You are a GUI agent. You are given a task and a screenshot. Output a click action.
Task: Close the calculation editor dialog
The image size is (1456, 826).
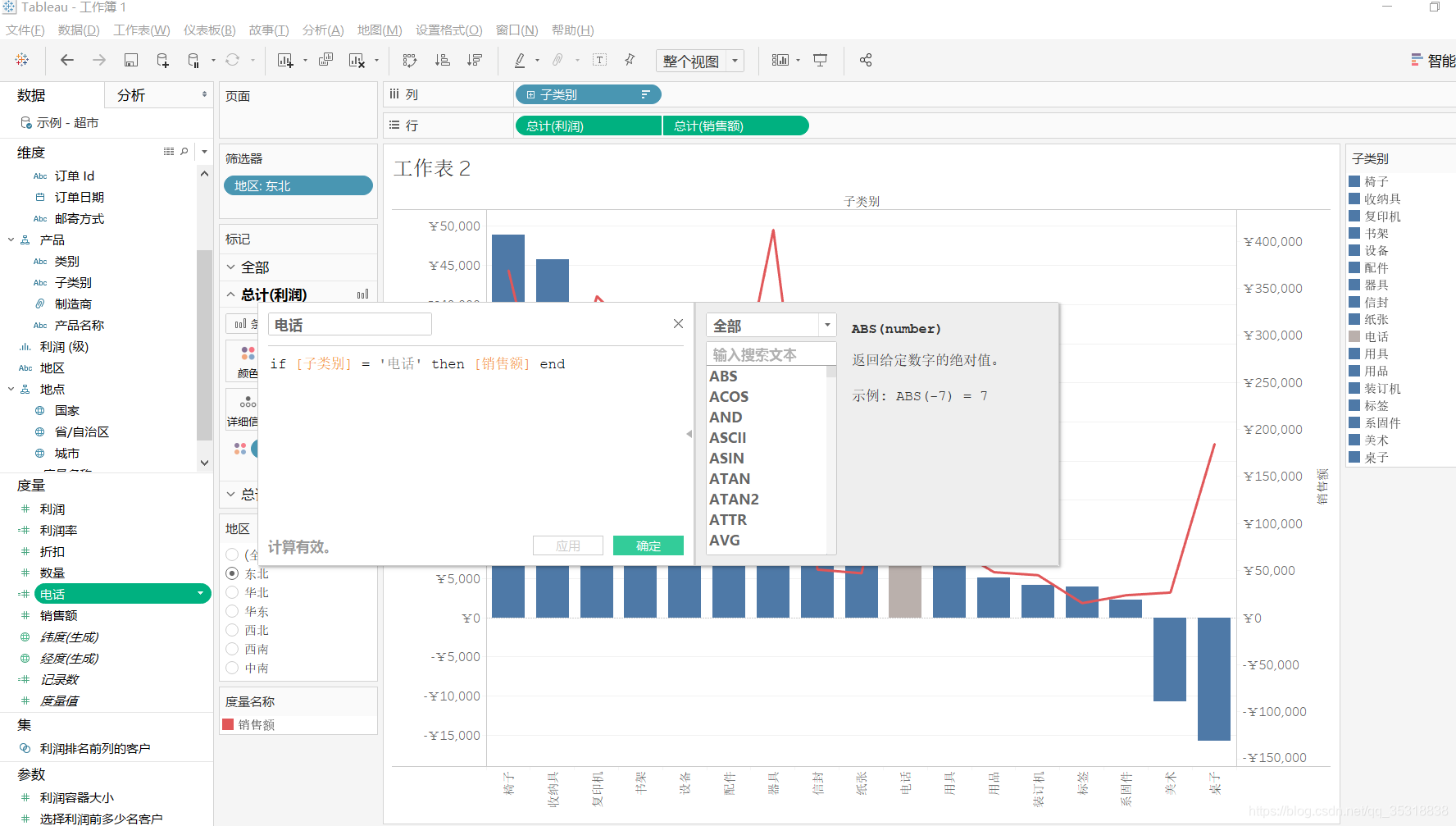coord(678,324)
